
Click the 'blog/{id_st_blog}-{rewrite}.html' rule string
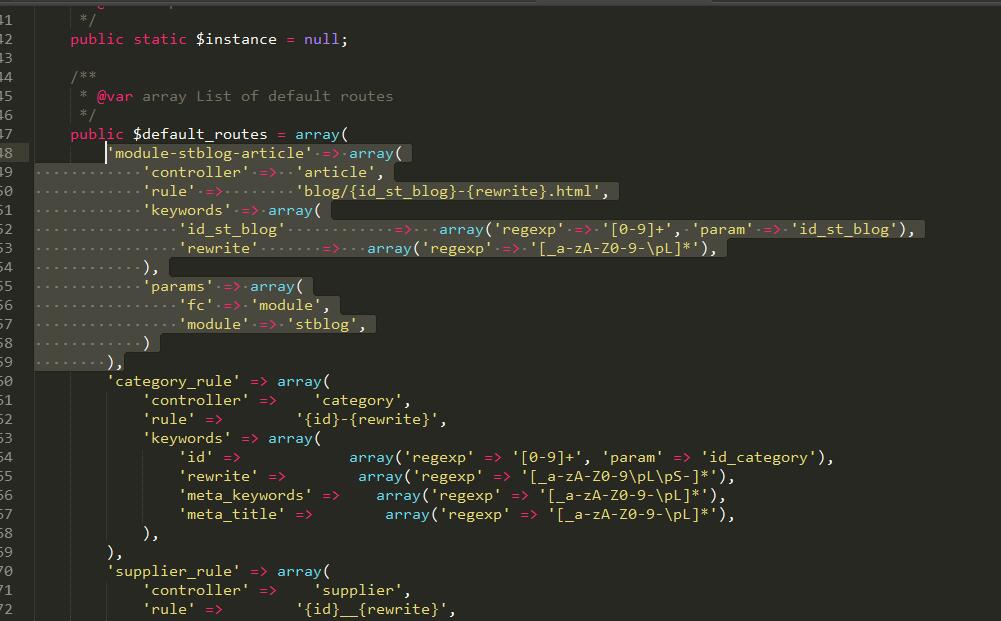click(448, 191)
